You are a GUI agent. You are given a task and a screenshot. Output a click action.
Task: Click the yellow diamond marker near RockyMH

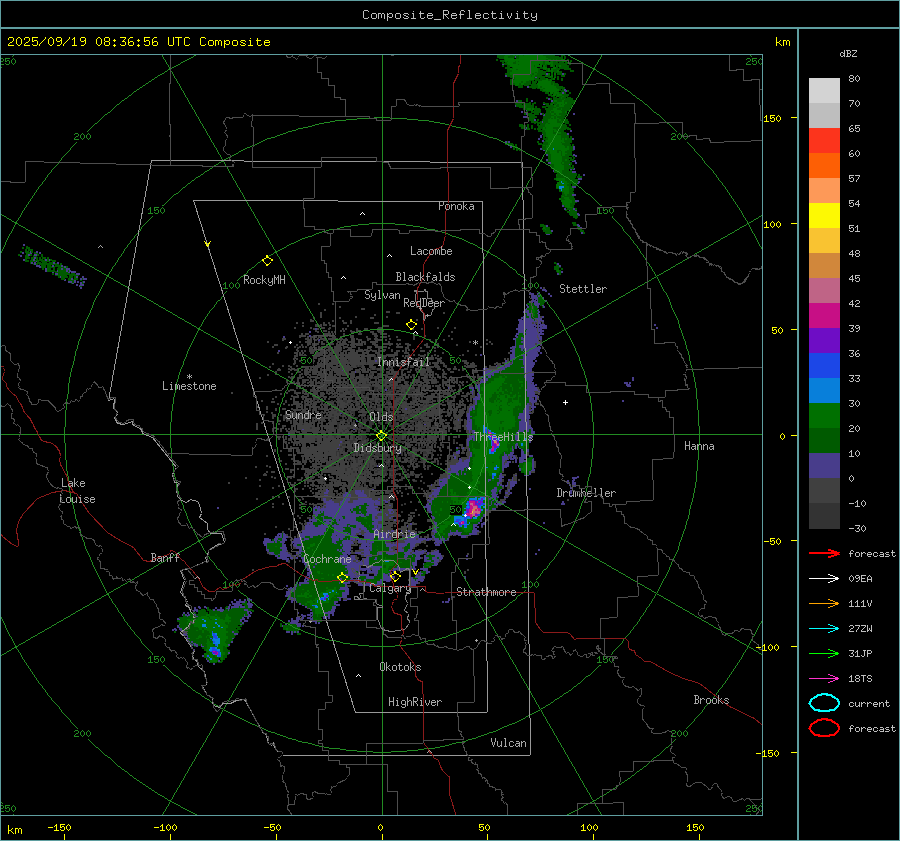click(267, 260)
